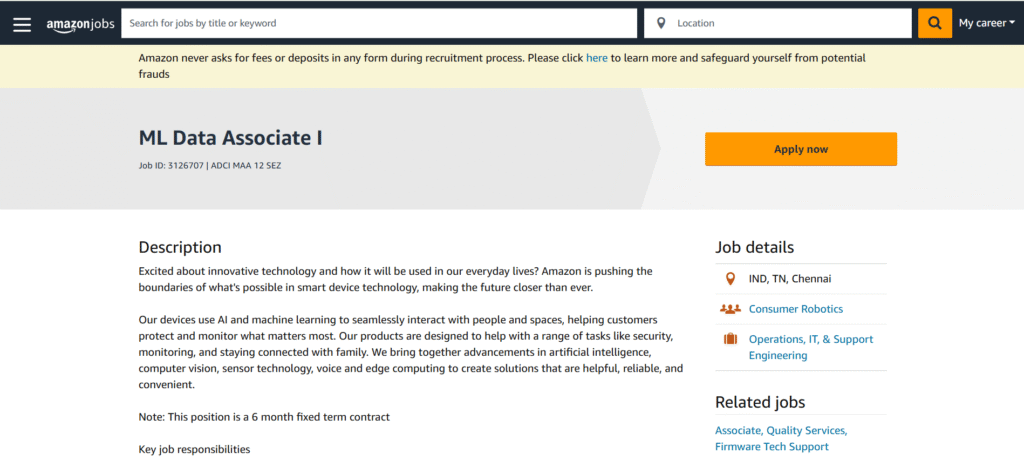Click the Description section heading
Image resolution: width=1024 pixels, height=460 pixels.
point(180,247)
